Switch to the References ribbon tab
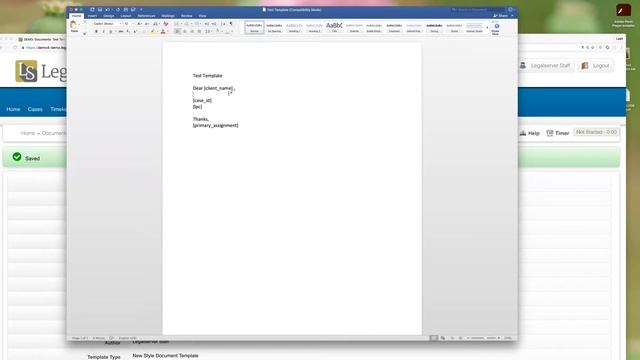This screenshot has height=360, width=640. point(146,16)
